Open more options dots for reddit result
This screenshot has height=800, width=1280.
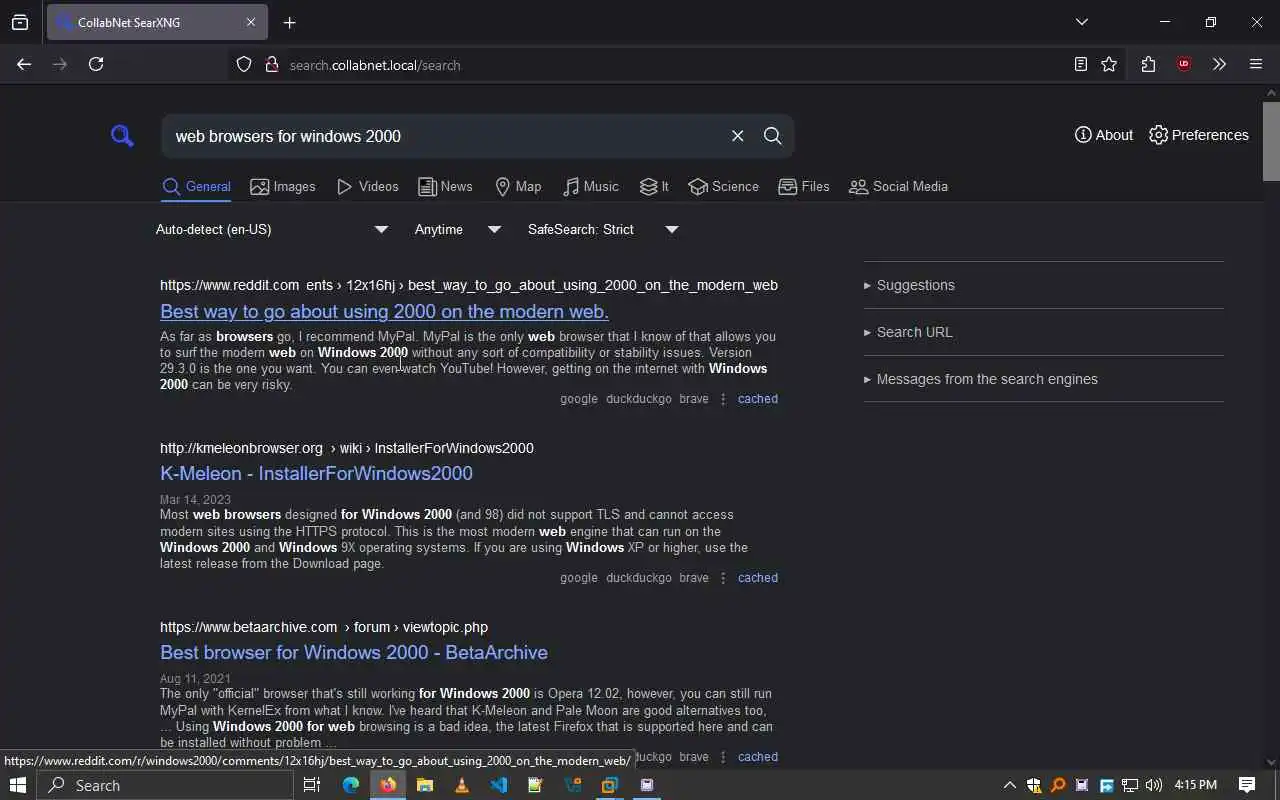(x=723, y=398)
